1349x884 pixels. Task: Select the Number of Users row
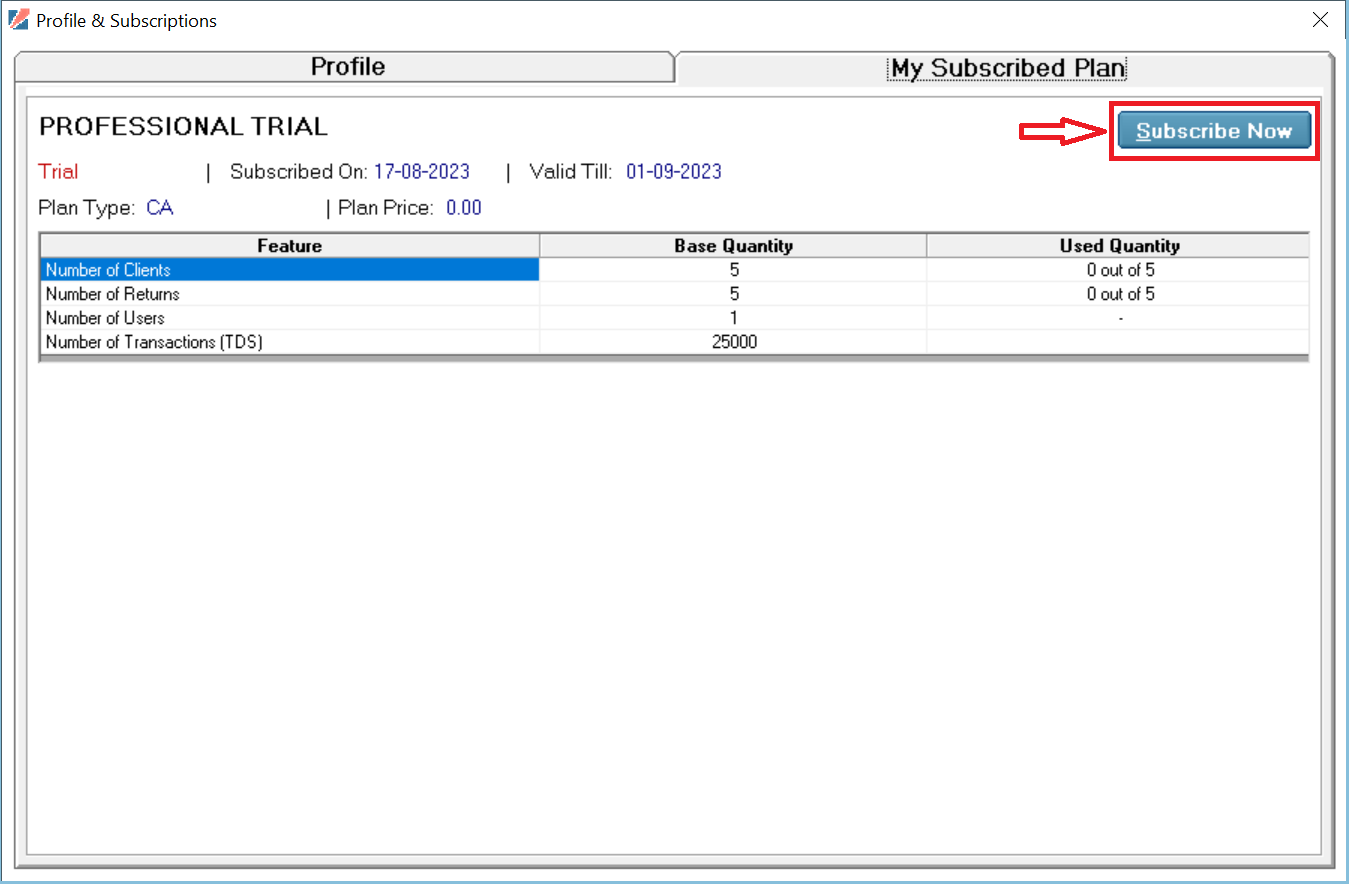tap(674, 318)
